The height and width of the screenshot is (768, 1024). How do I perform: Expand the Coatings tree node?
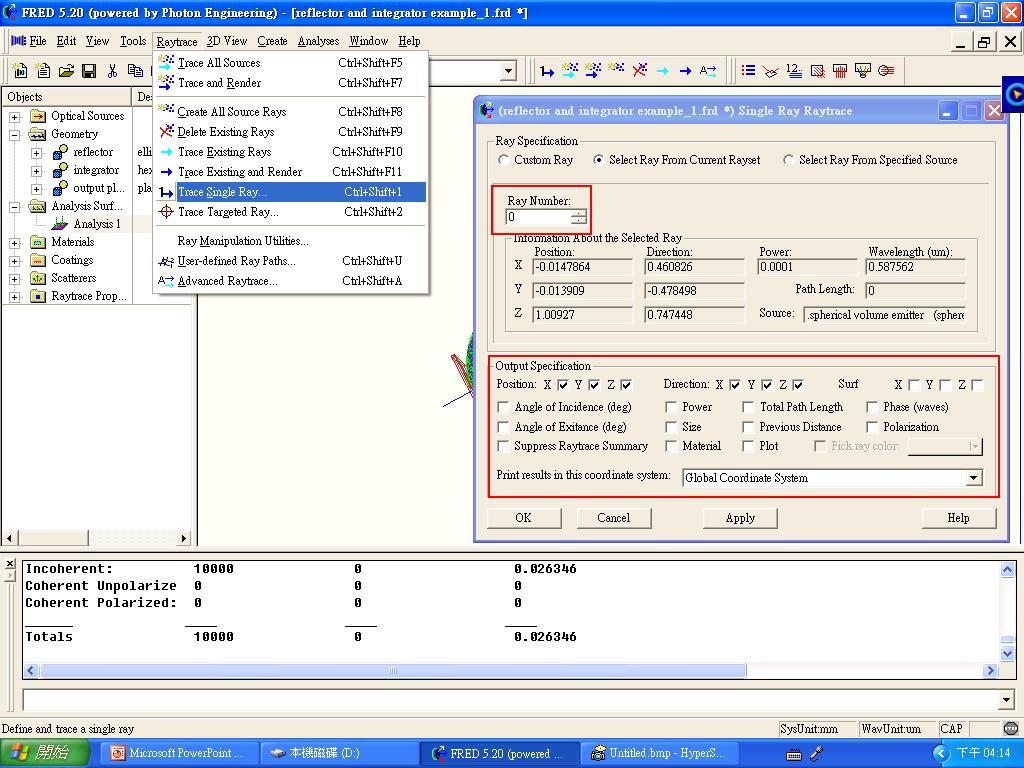point(14,261)
